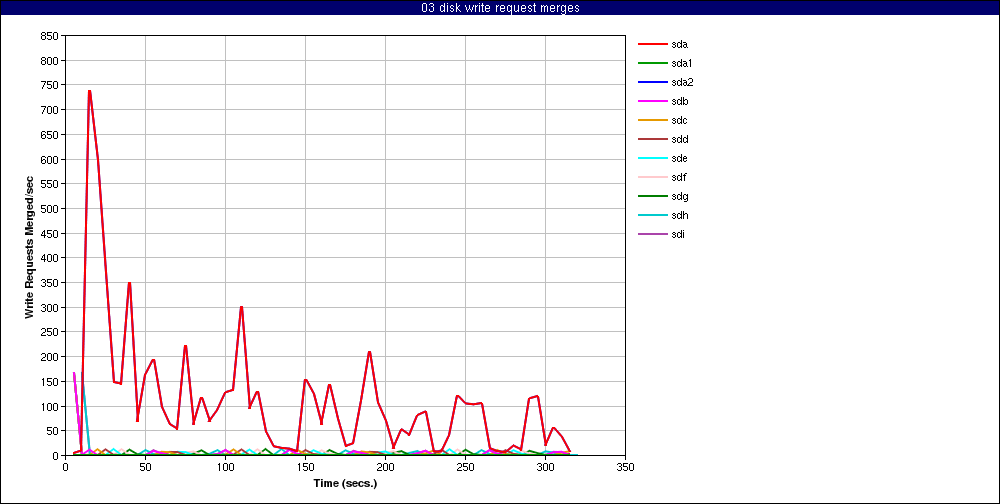Click the cyan sde legend line swatch
1000x504 pixels.
coord(652,158)
